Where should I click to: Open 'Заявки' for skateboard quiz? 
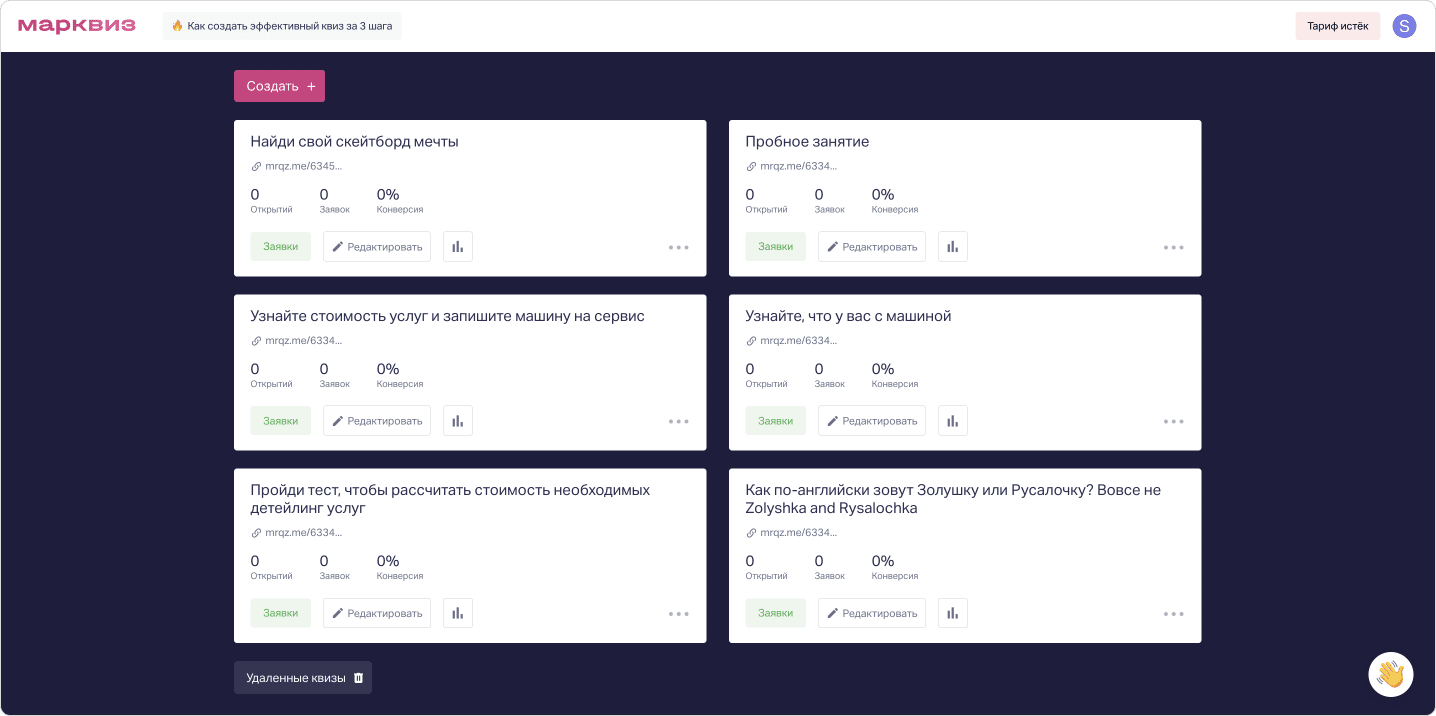pos(280,247)
